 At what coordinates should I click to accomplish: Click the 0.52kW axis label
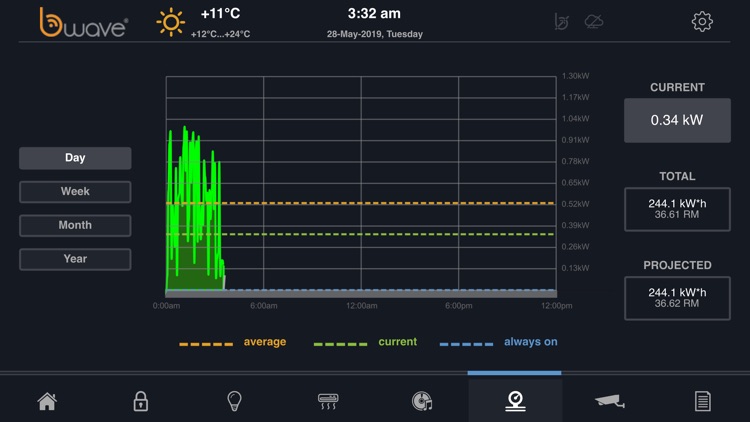pos(575,204)
